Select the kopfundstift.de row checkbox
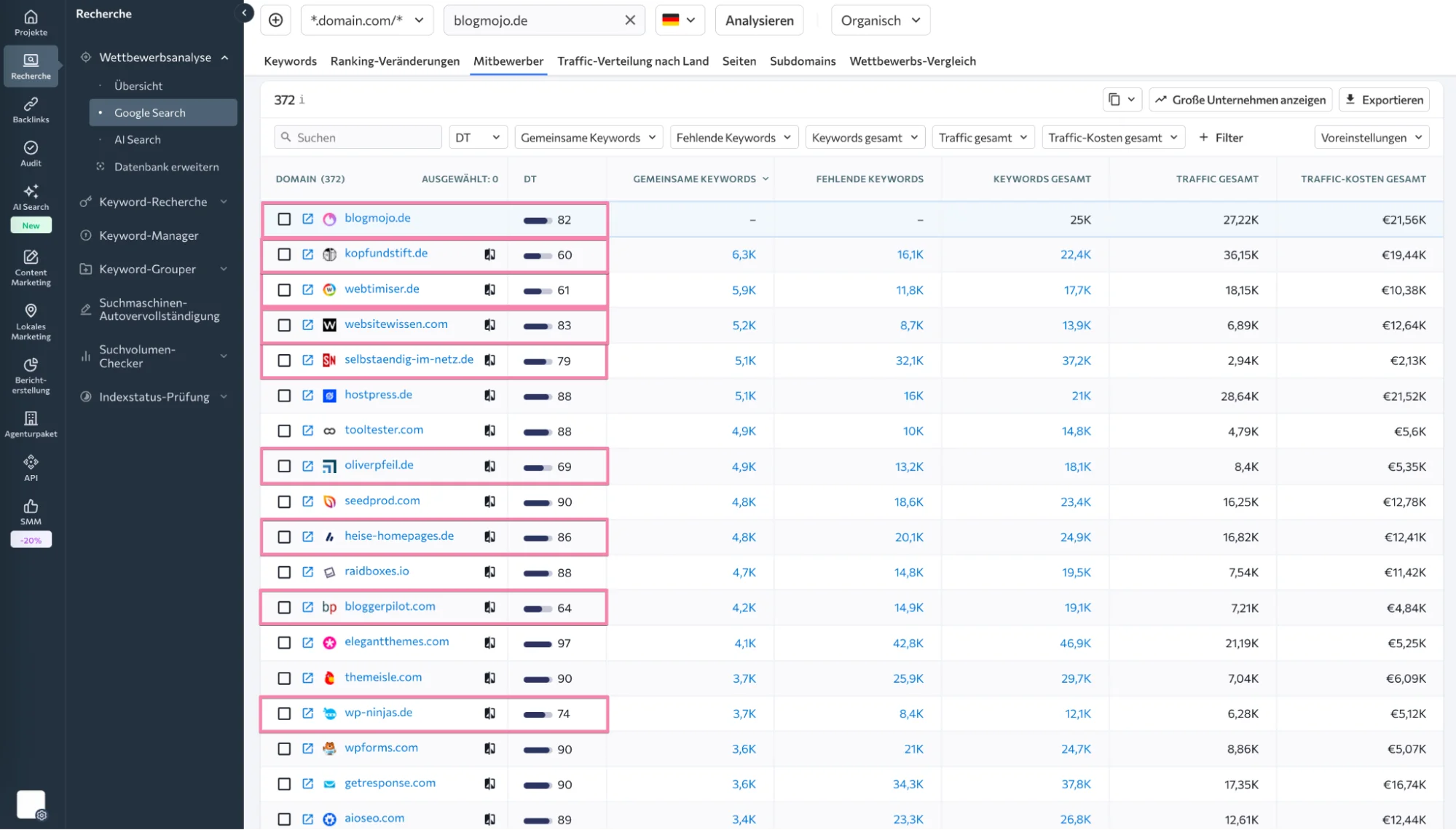 pyautogui.click(x=284, y=254)
